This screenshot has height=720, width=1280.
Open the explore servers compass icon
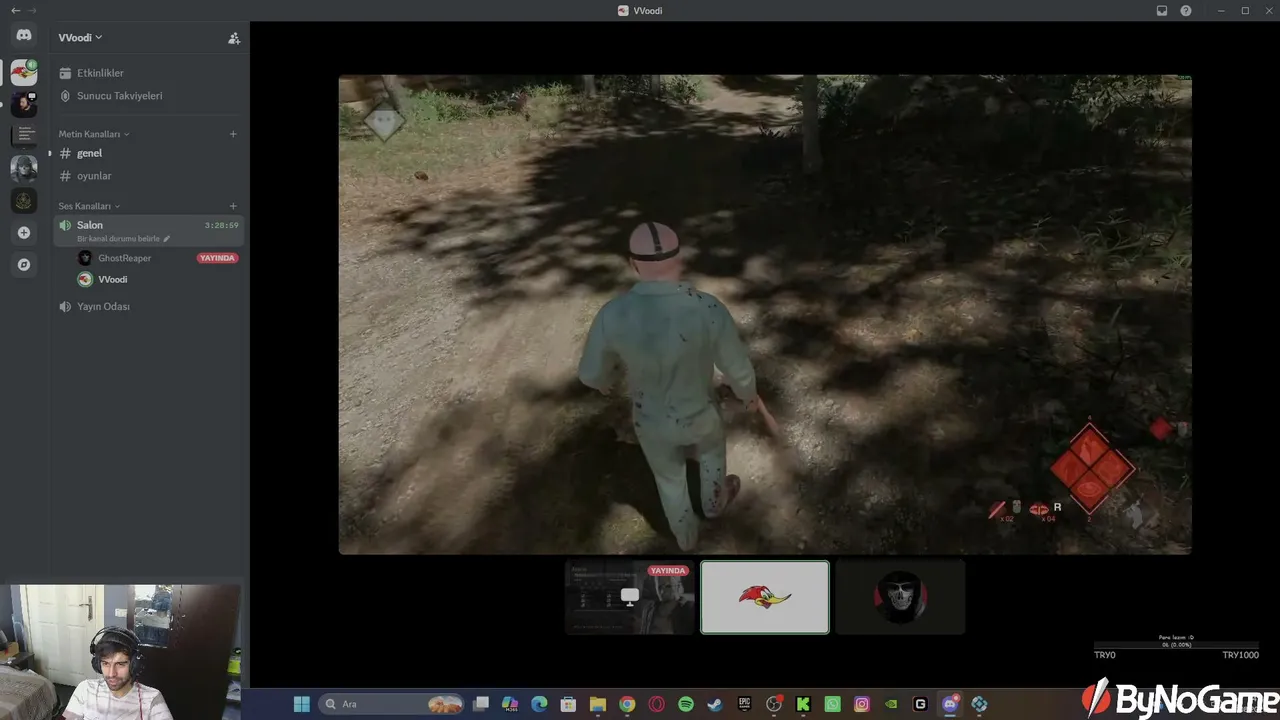tap(24, 265)
